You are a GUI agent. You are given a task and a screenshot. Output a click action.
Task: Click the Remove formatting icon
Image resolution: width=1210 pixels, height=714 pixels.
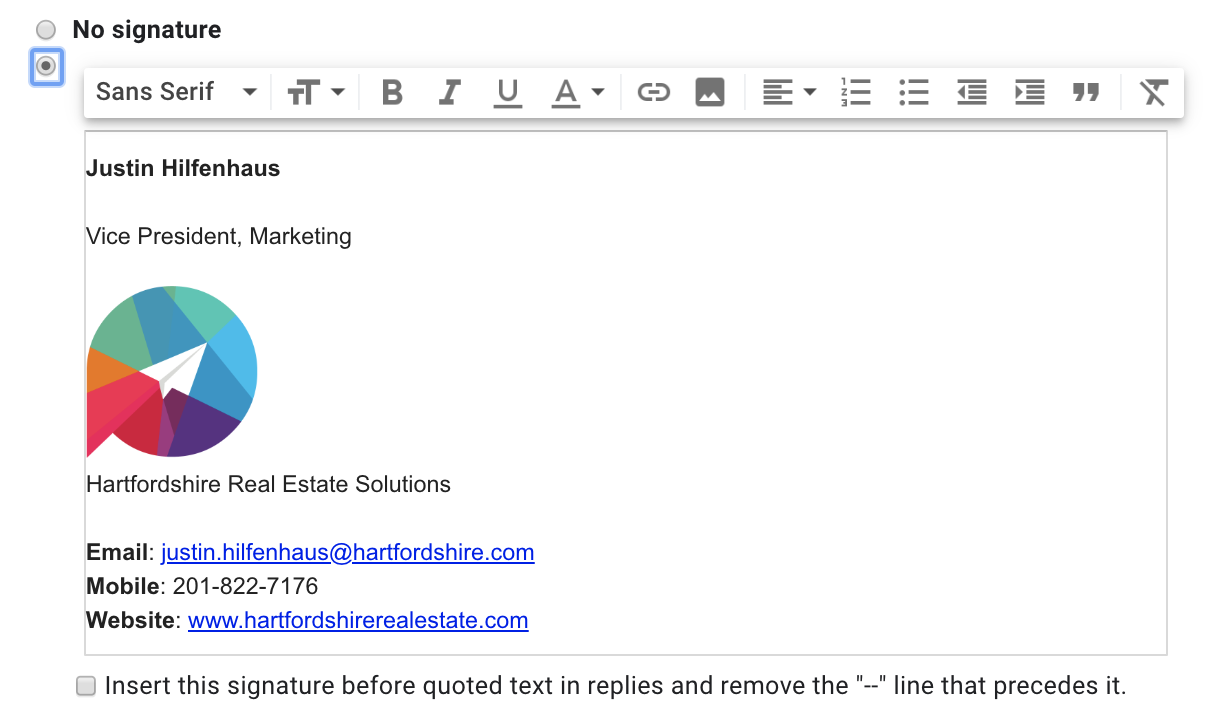1153,91
